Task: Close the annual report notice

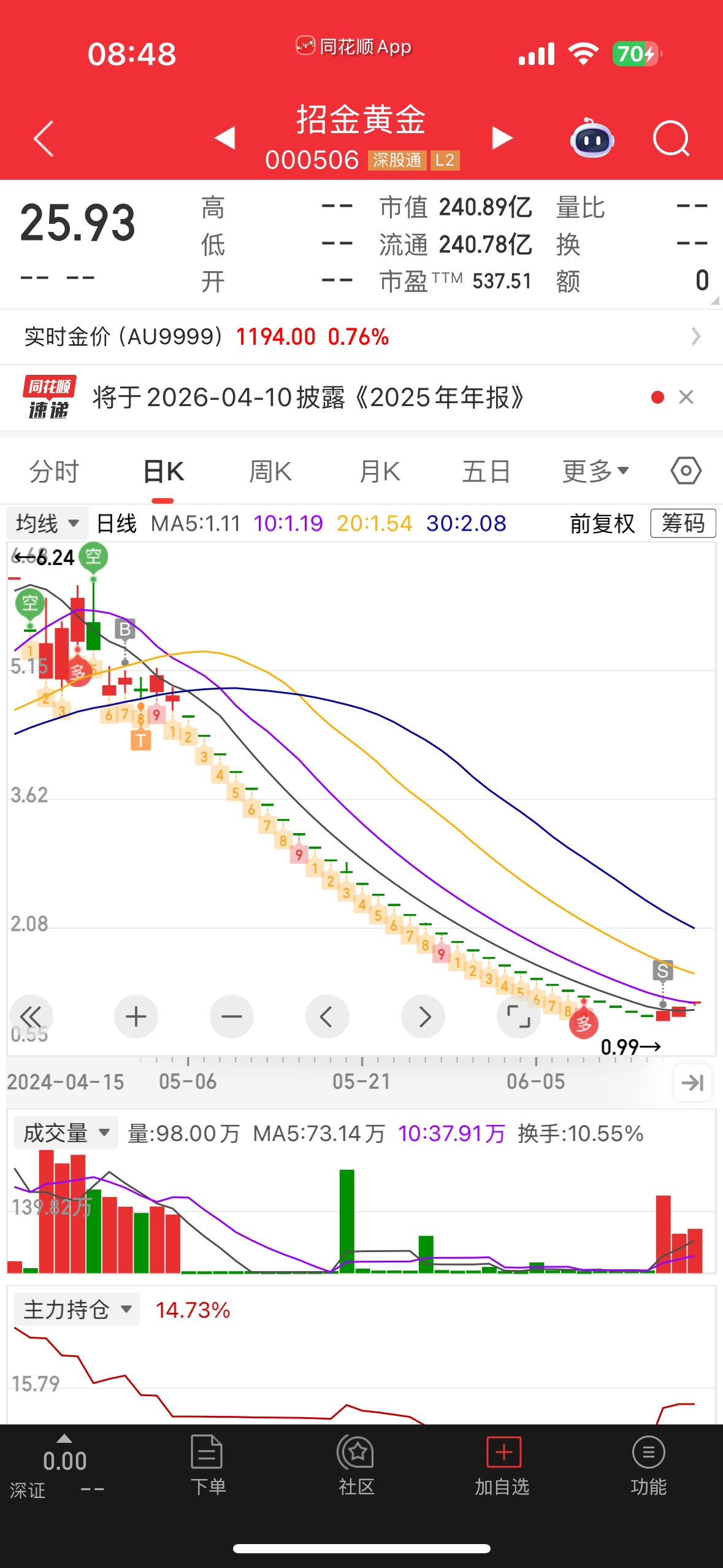Action: tap(686, 398)
